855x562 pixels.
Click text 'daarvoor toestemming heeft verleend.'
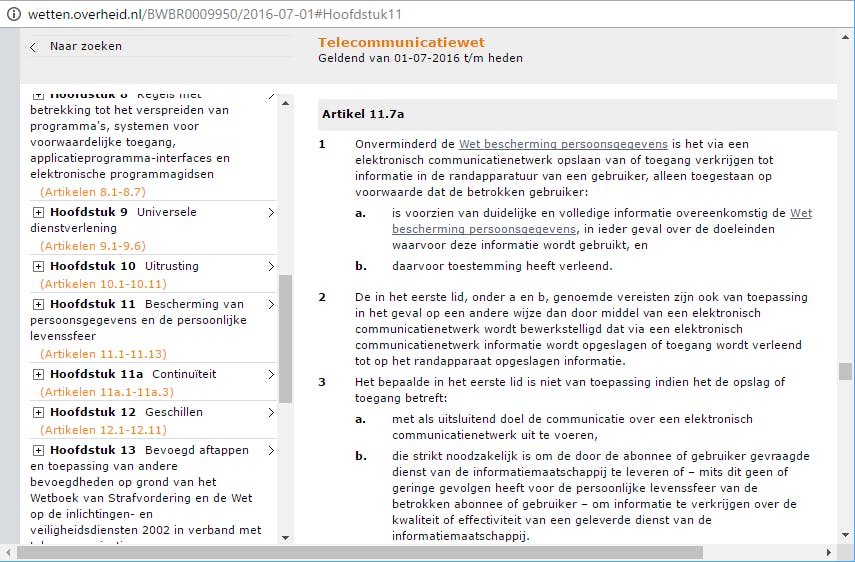click(502, 266)
